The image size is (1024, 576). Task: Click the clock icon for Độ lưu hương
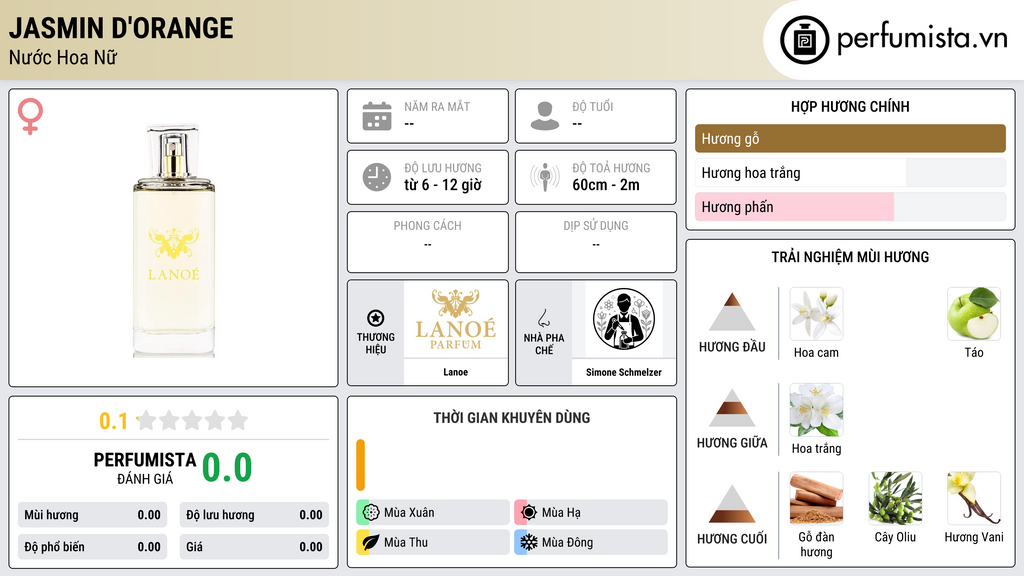377,177
